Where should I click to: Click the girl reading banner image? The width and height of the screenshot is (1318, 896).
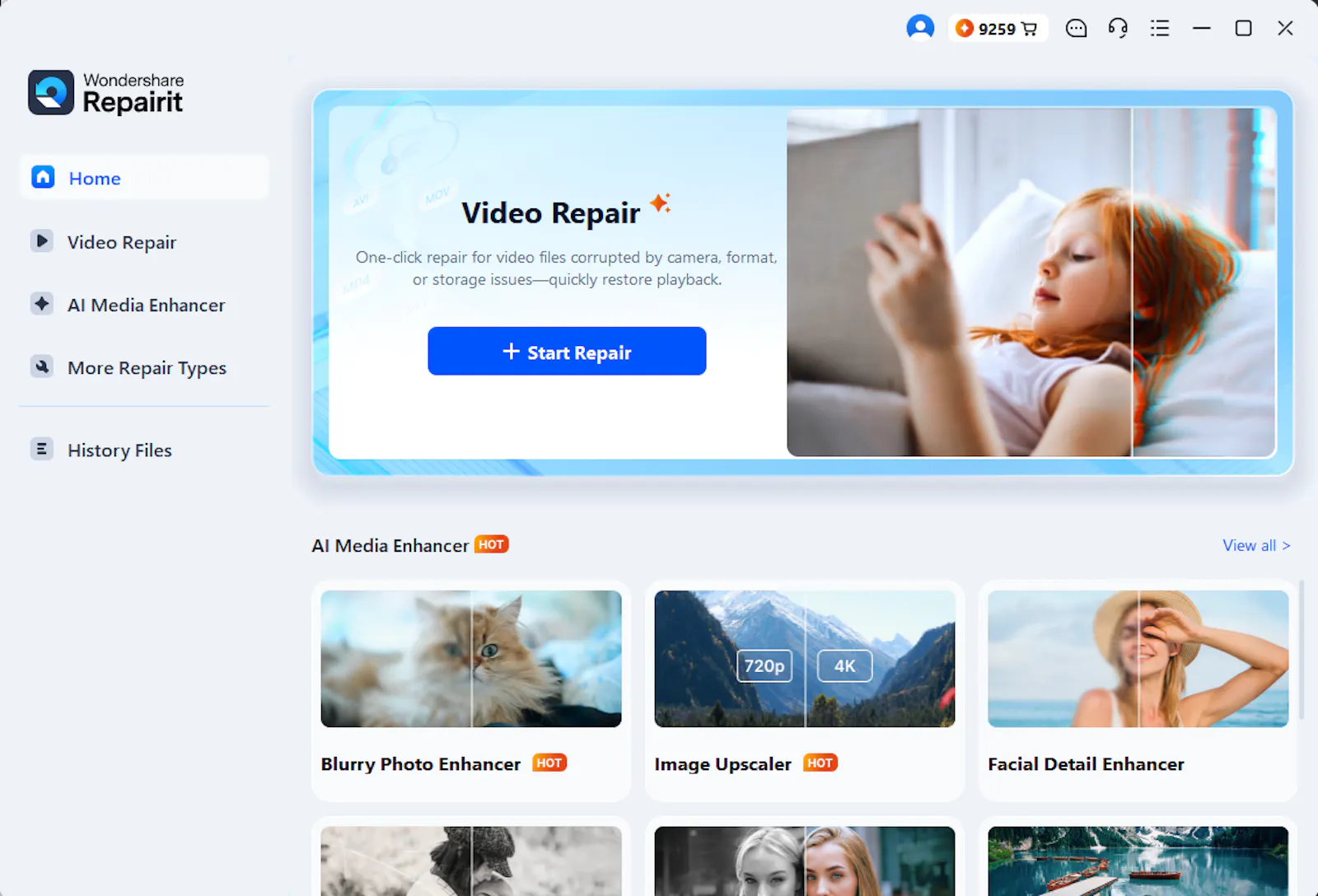(x=1031, y=282)
